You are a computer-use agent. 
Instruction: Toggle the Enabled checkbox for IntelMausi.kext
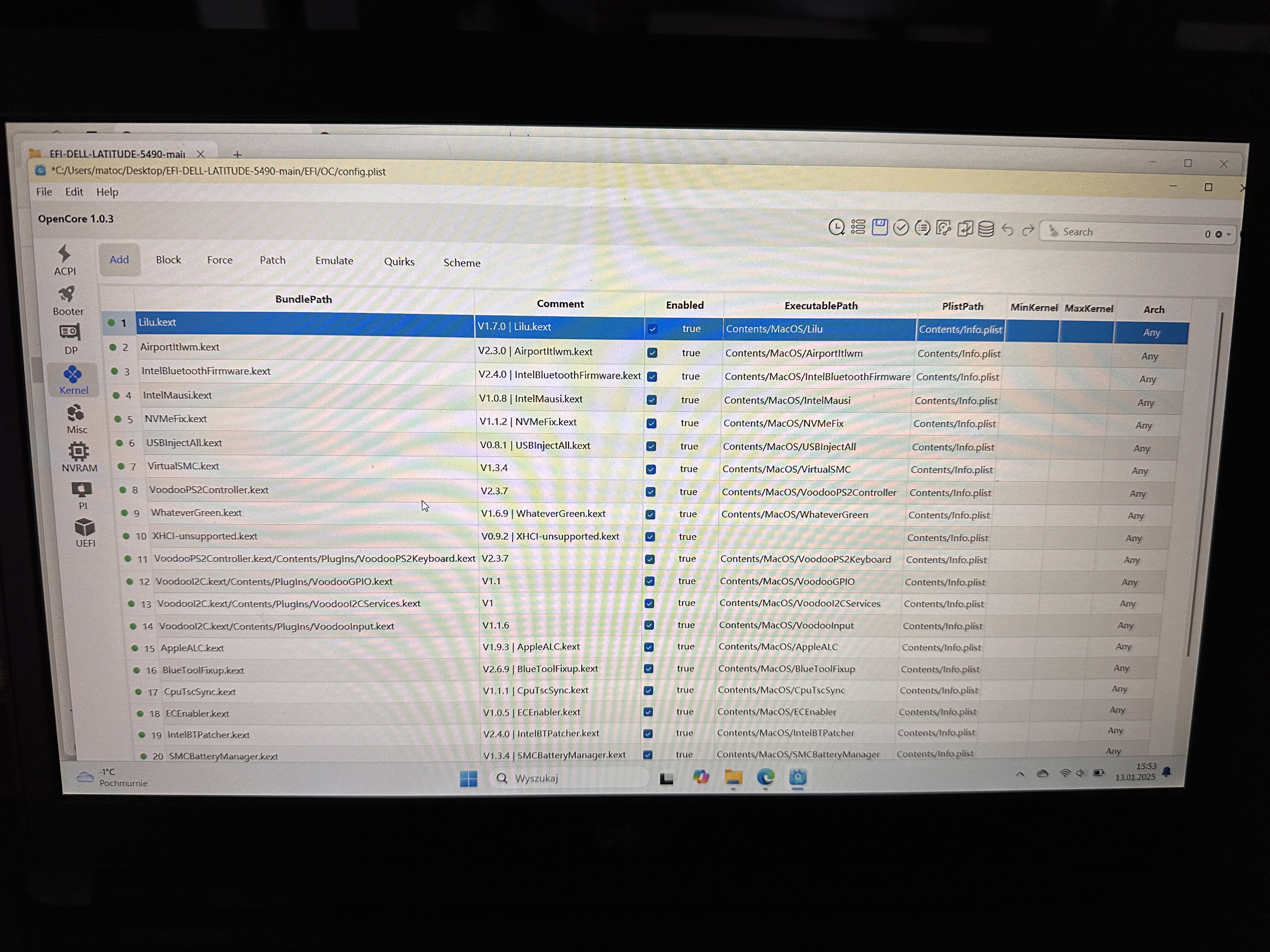[652, 400]
